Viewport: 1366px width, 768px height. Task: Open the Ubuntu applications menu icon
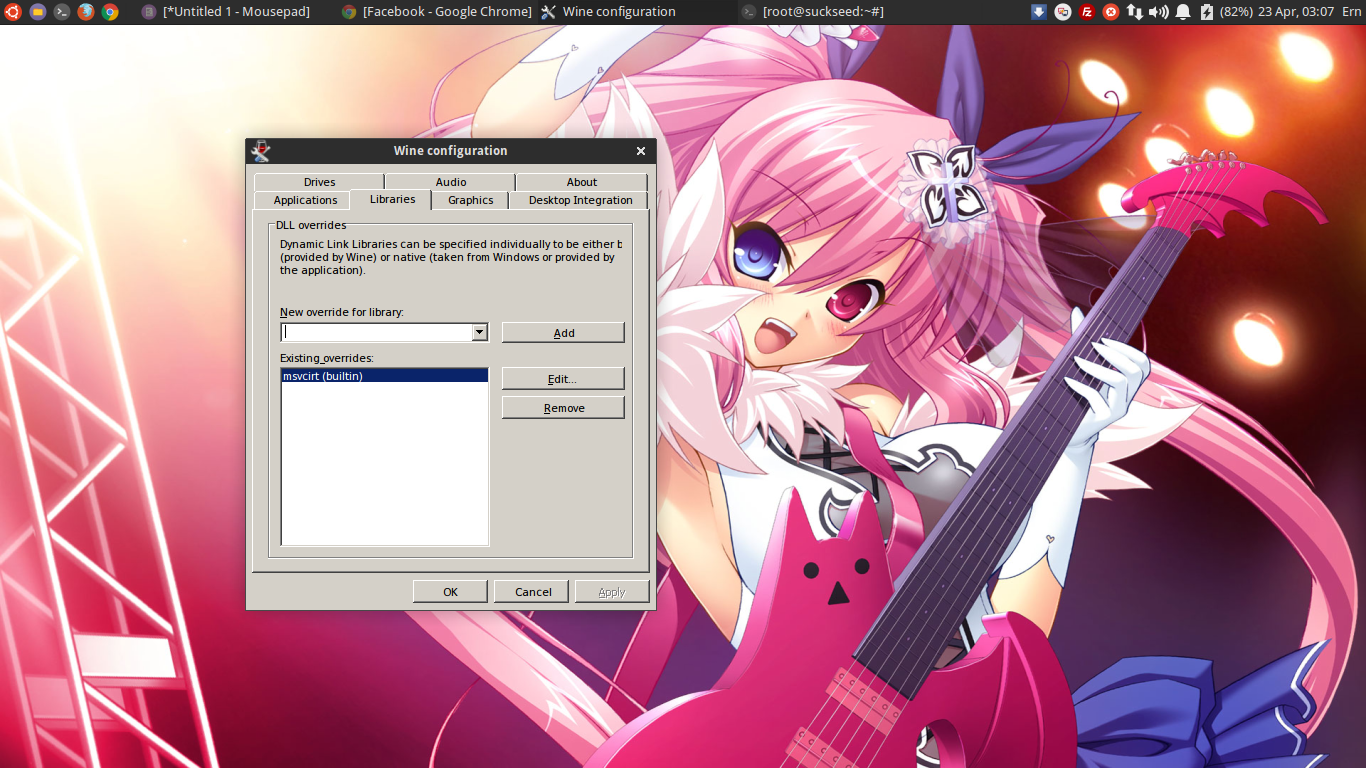click(12, 12)
